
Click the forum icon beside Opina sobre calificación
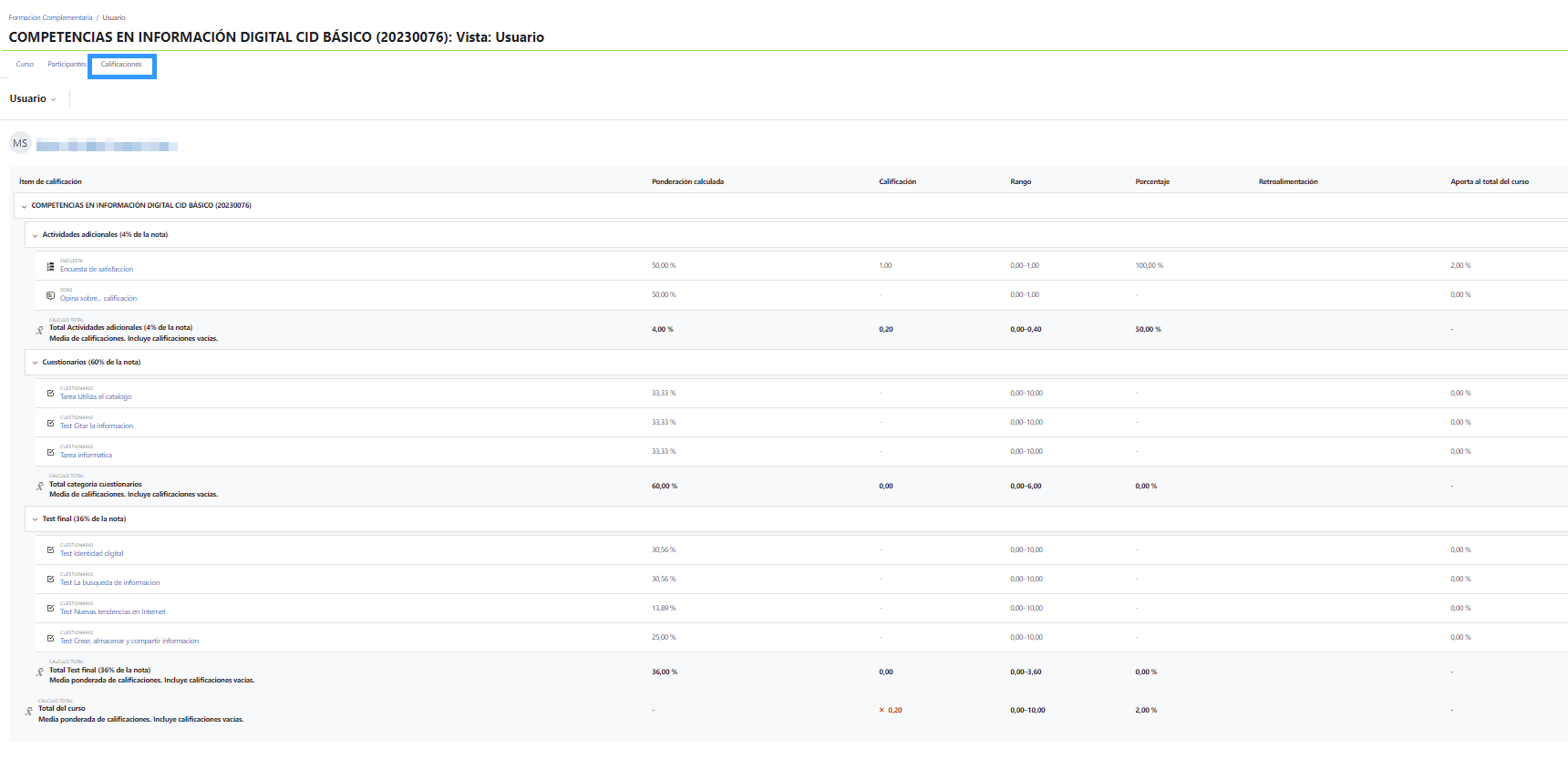(50, 295)
